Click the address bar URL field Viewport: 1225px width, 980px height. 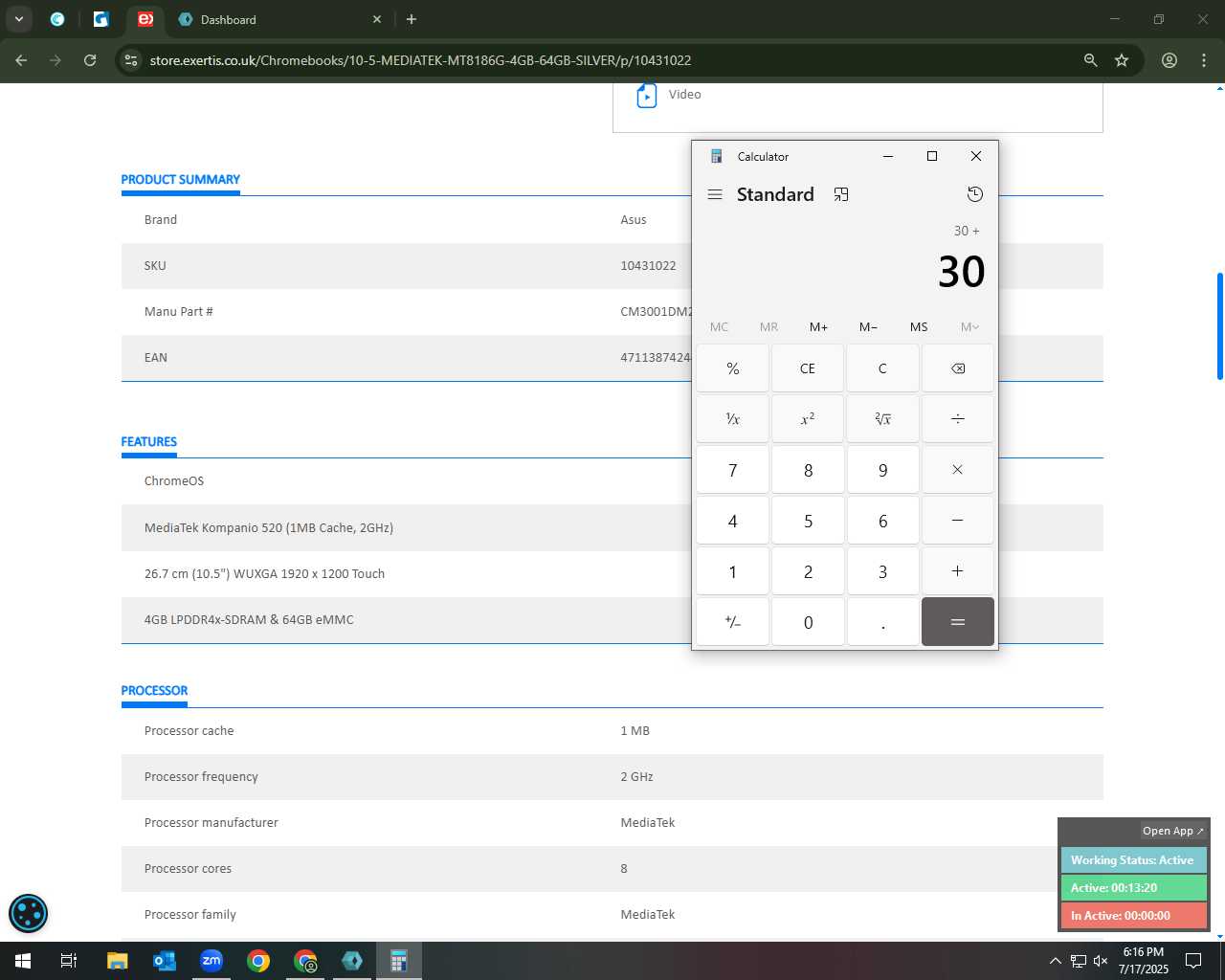(611, 60)
